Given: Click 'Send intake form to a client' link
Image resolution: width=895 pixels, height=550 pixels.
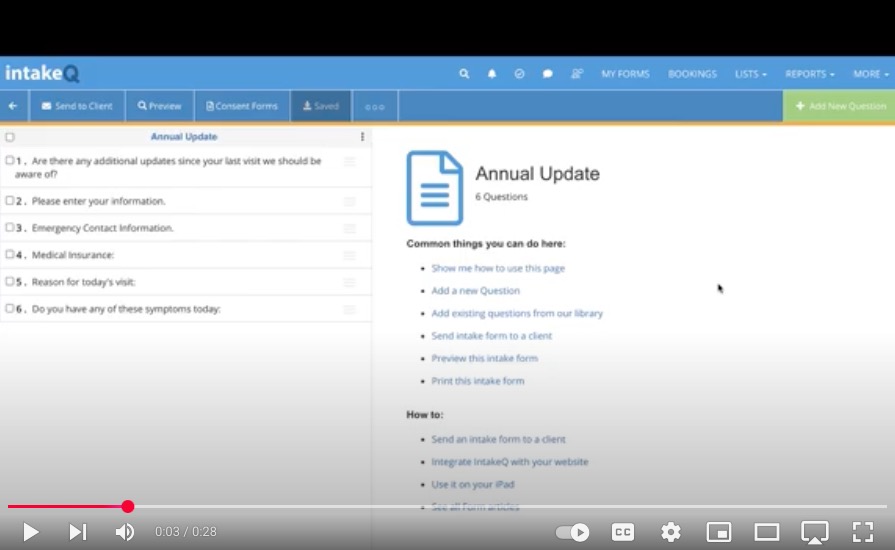Looking at the screenshot, I should point(491,335).
